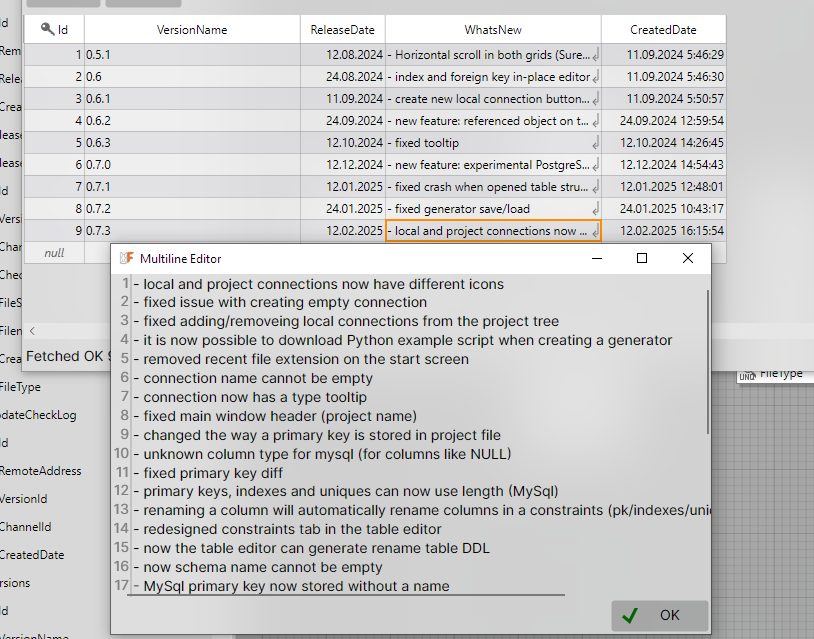814x639 pixels.
Task: Click line 7 'connection now has a type tooltip'
Action: point(250,397)
